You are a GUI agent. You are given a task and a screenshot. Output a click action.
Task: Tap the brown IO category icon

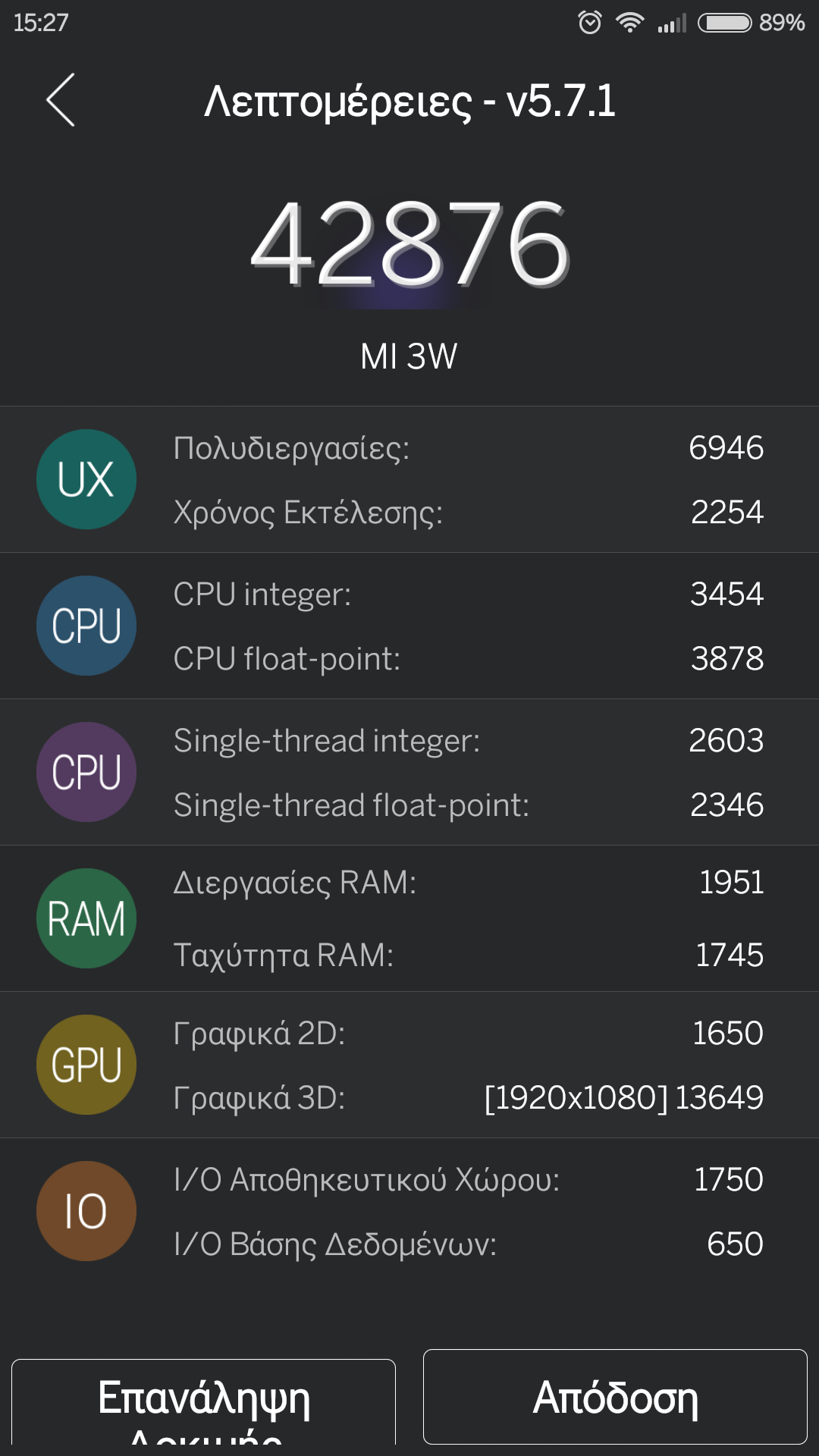pyautogui.click(x=86, y=1211)
